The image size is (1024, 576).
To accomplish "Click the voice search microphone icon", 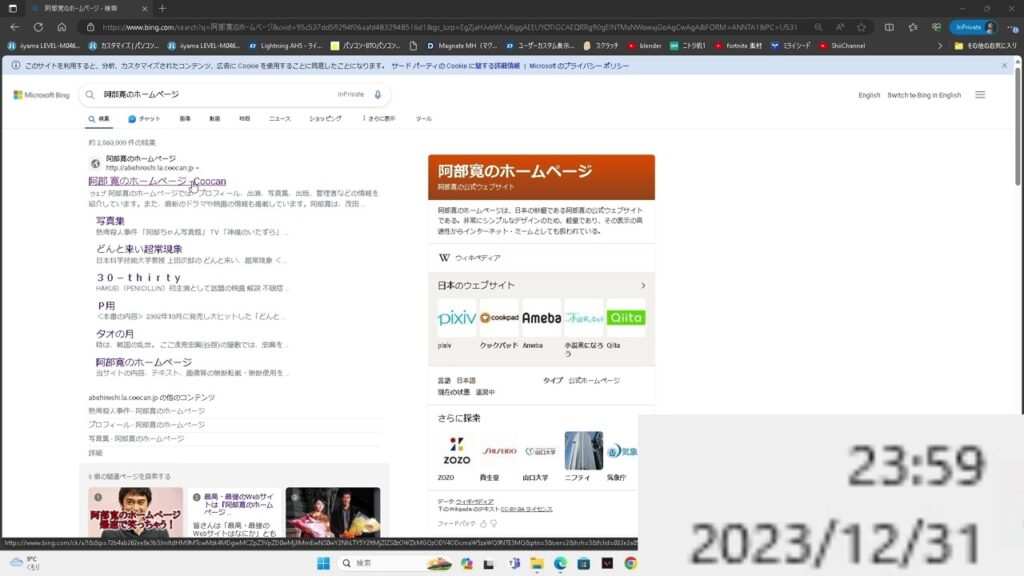I will tap(376, 95).
